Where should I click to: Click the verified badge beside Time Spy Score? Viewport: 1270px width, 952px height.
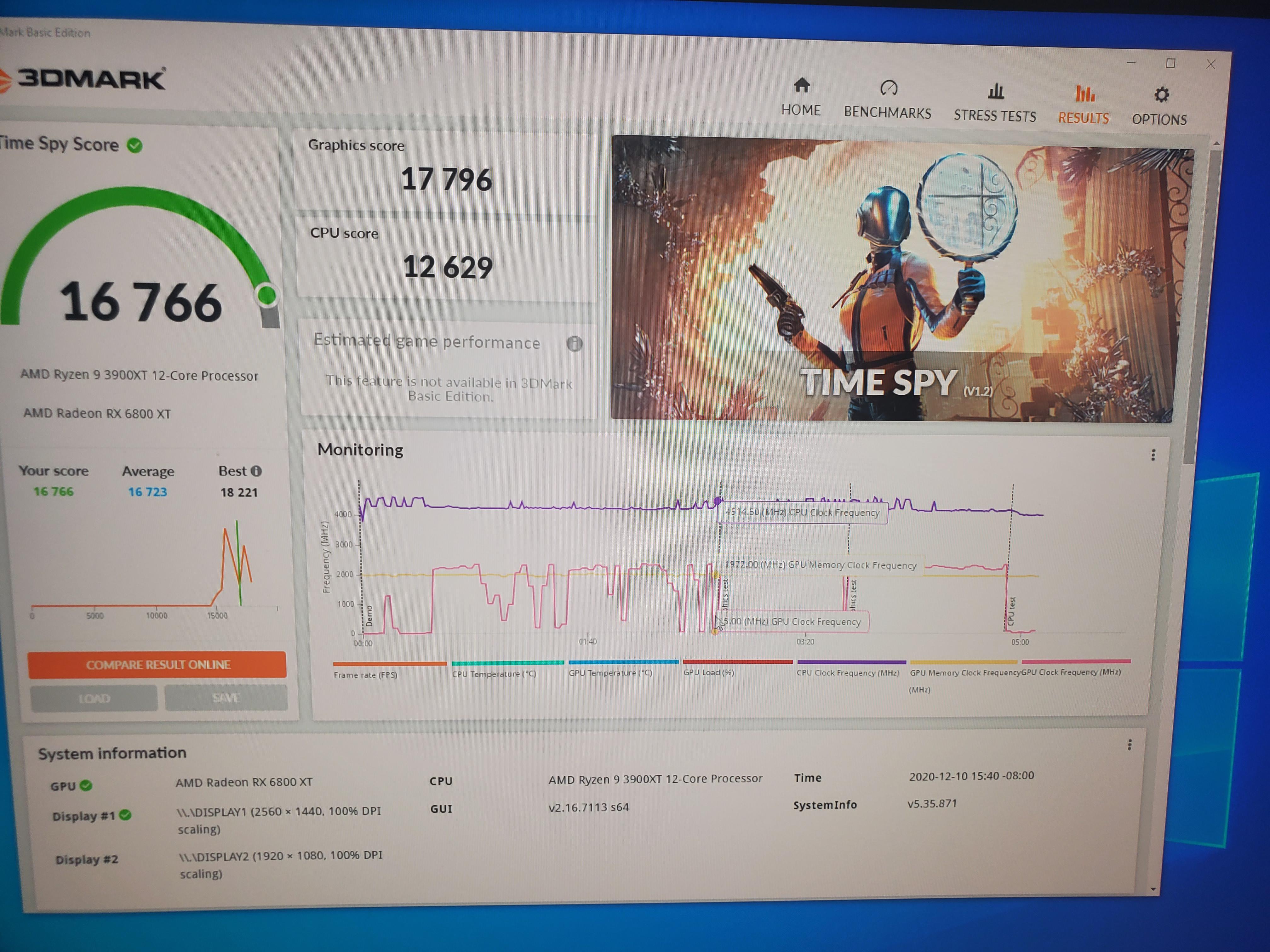[135, 145]
